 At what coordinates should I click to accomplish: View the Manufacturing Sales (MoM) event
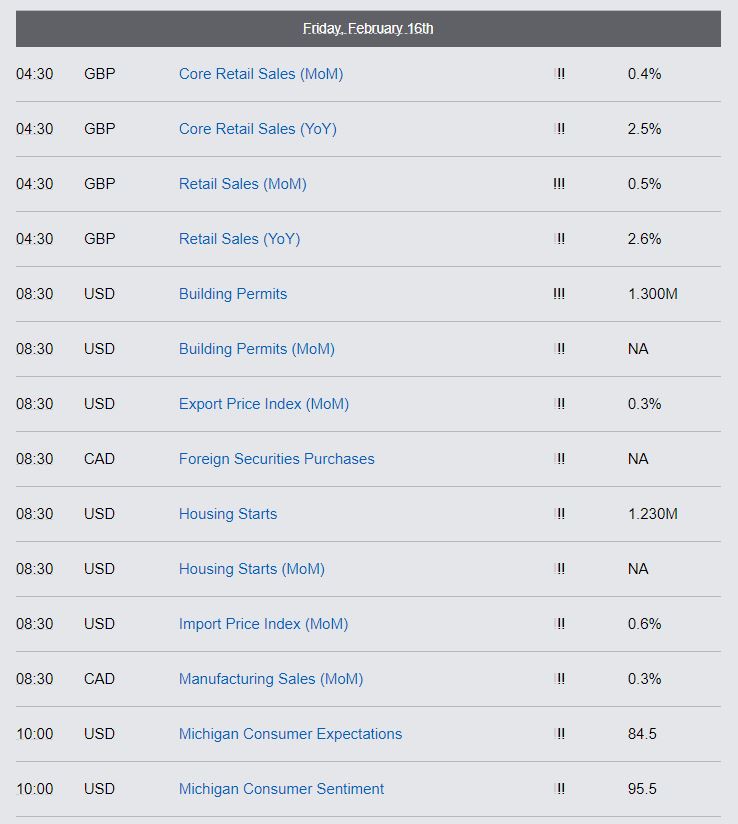tap(271, 679)
